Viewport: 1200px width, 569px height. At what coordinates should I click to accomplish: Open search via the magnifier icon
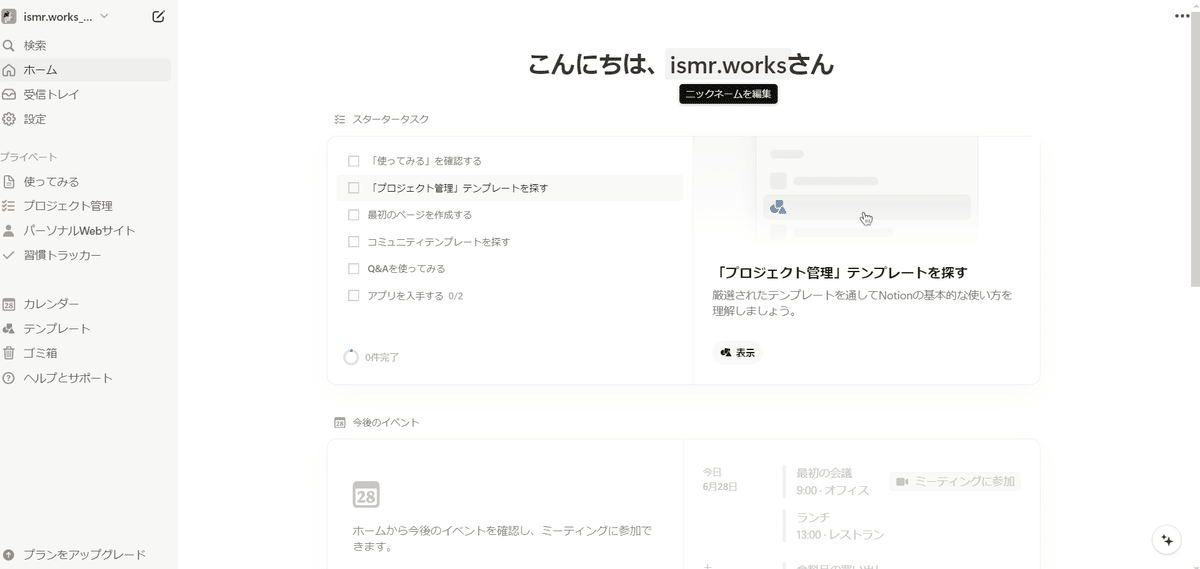coord(9,46)
